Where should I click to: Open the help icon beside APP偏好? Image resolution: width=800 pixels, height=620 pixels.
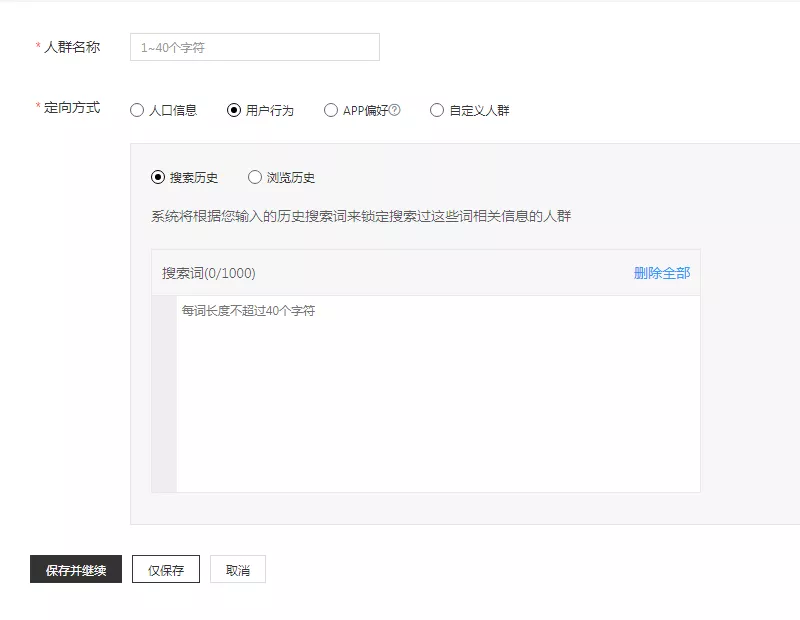(394, 110)
